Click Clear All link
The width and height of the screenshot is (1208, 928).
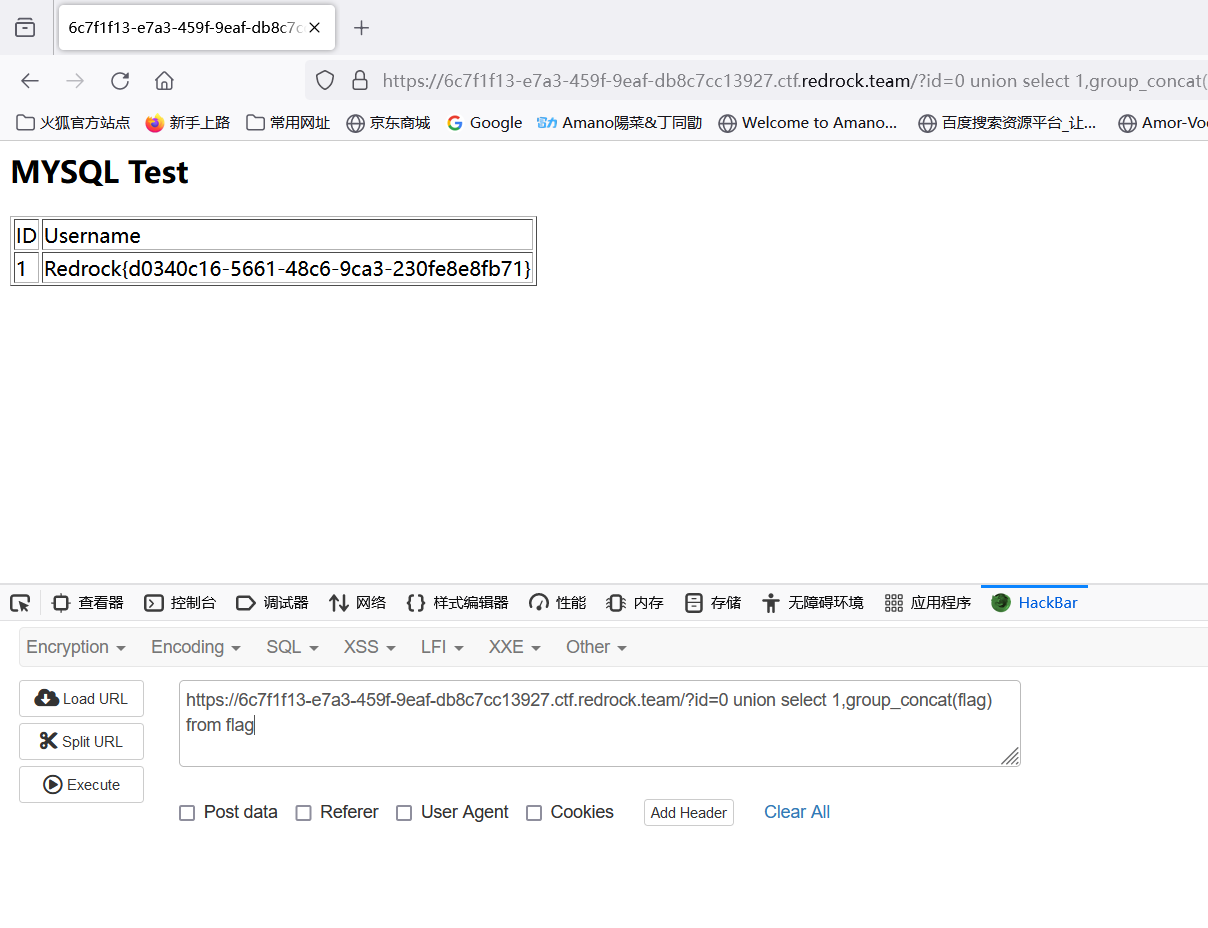pyautogui.click(x=797, y=812)
